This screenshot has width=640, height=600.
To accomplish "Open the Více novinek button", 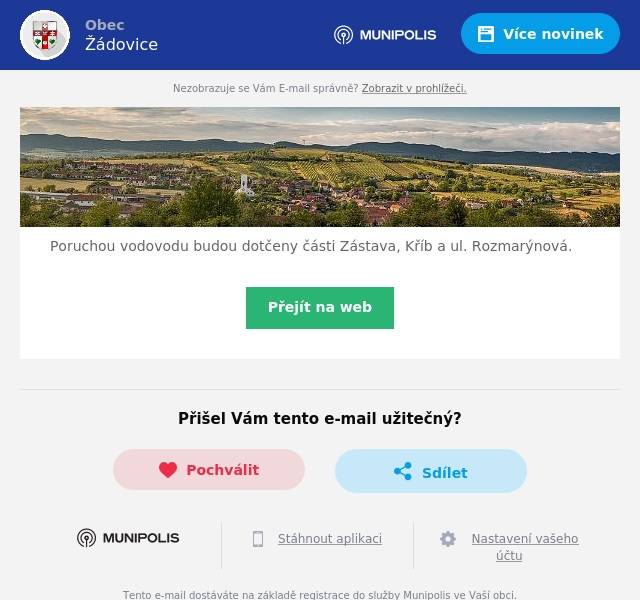I will pos(540,34).
